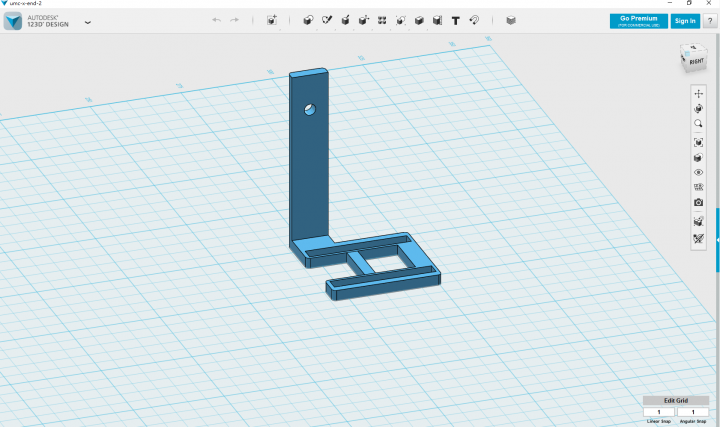
Task: Open the Pattern tools menu
Action: pos(382,20)
